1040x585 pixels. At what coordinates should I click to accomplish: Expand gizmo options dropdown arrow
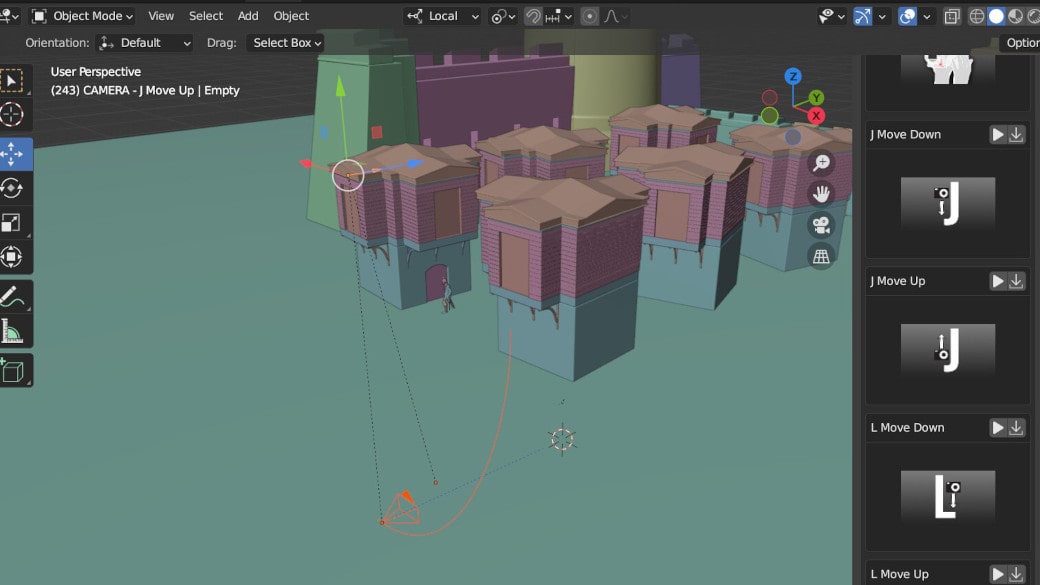(x=881, y=17)
